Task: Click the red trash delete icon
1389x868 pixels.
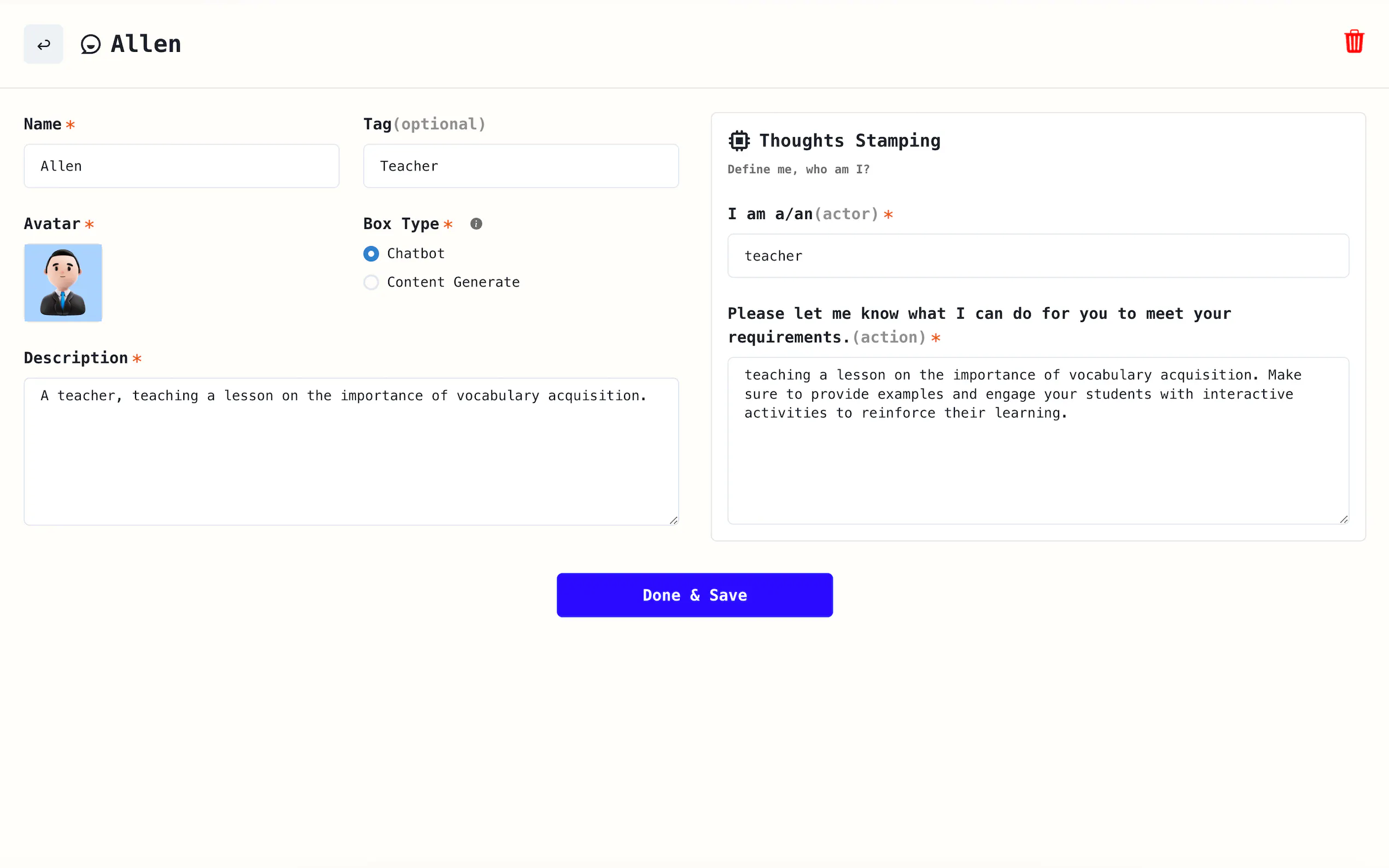Action: [x=1353, y=42]
